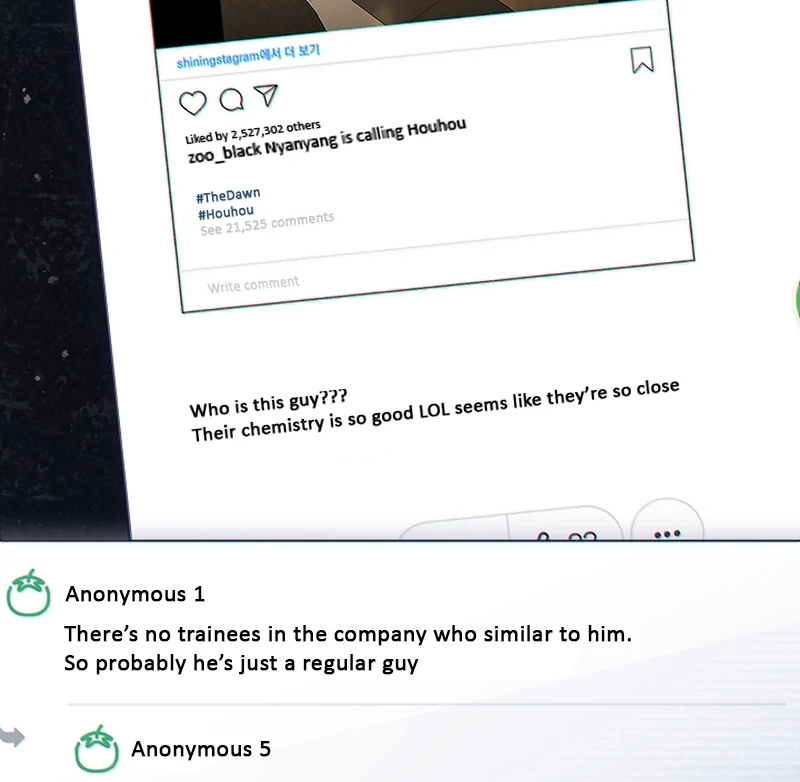
Task: Open the three-dot more options button
Action: point(667,520)
